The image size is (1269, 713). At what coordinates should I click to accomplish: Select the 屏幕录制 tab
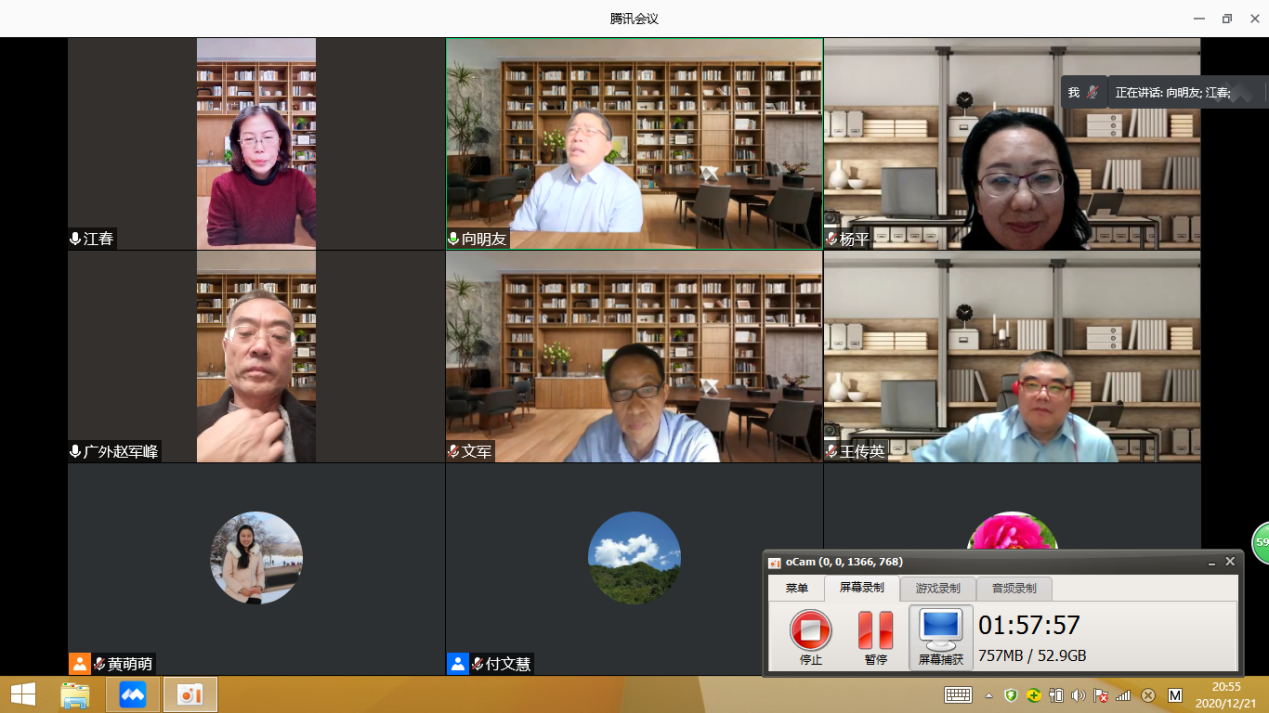coord(861,588)
